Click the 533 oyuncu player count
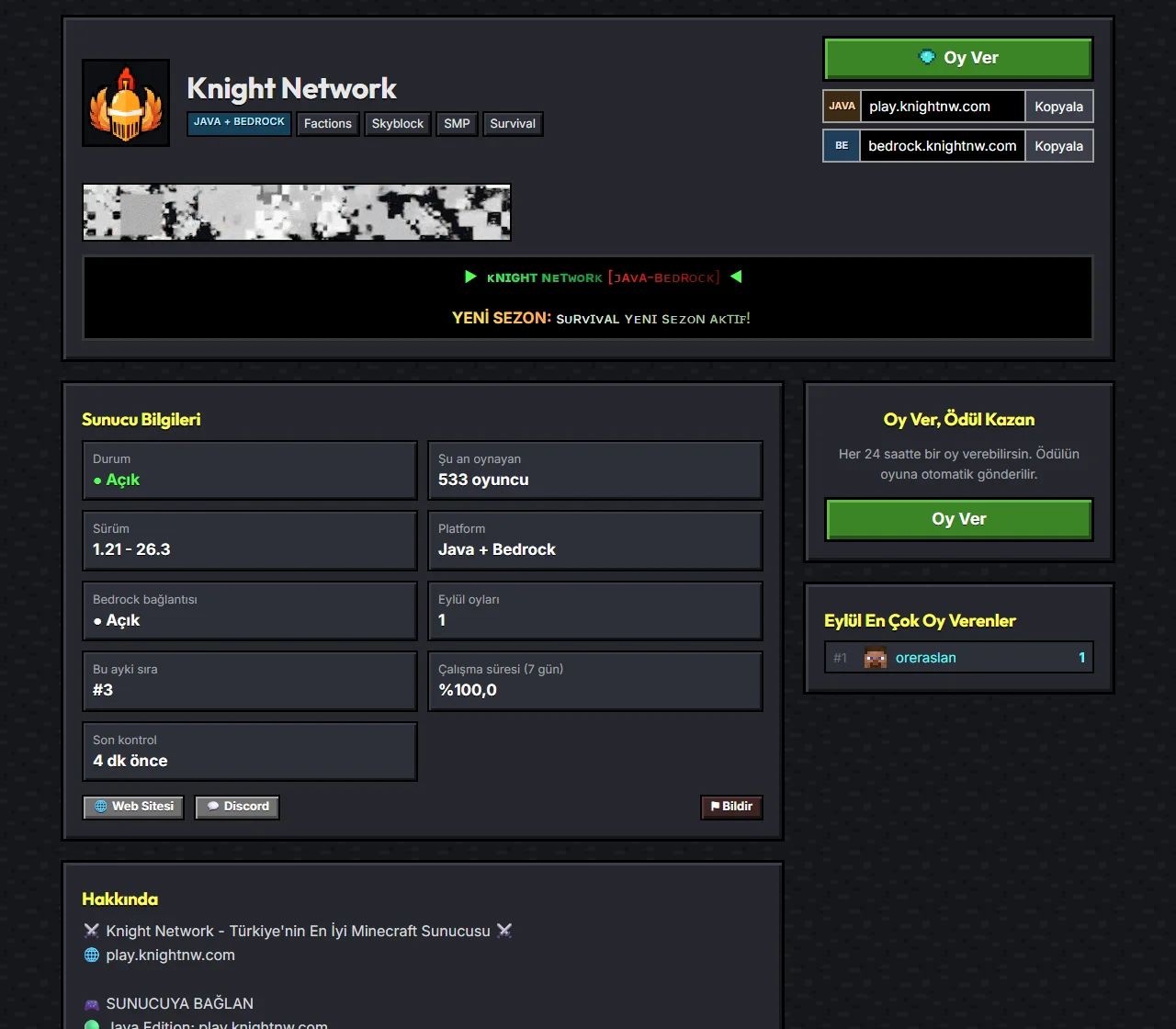 coord(483,480)
